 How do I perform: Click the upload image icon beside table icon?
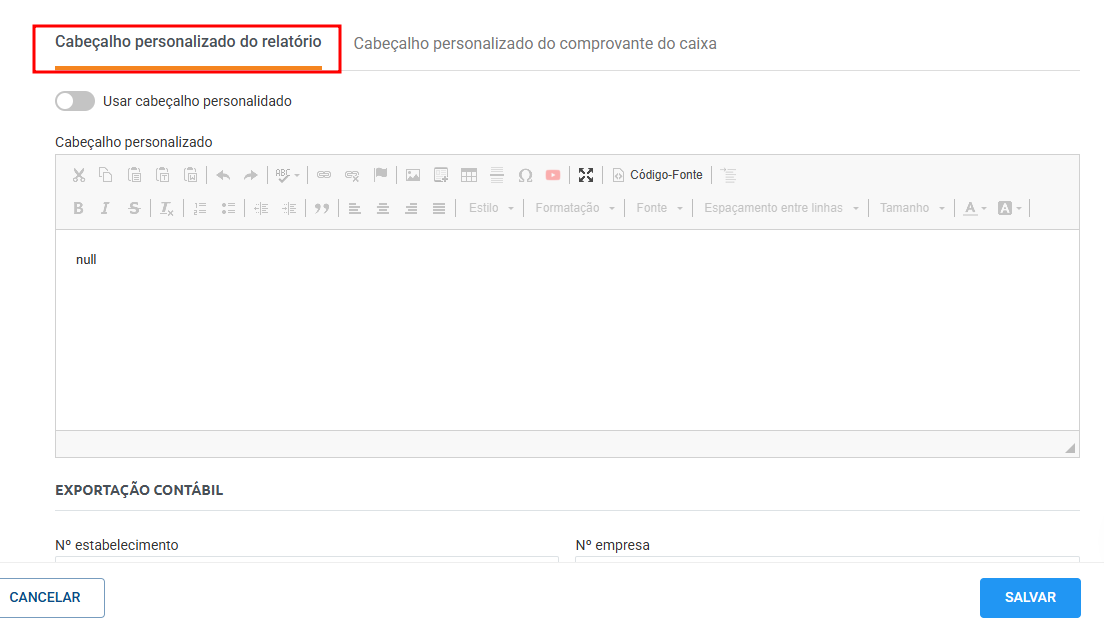[x=441, y=175]
